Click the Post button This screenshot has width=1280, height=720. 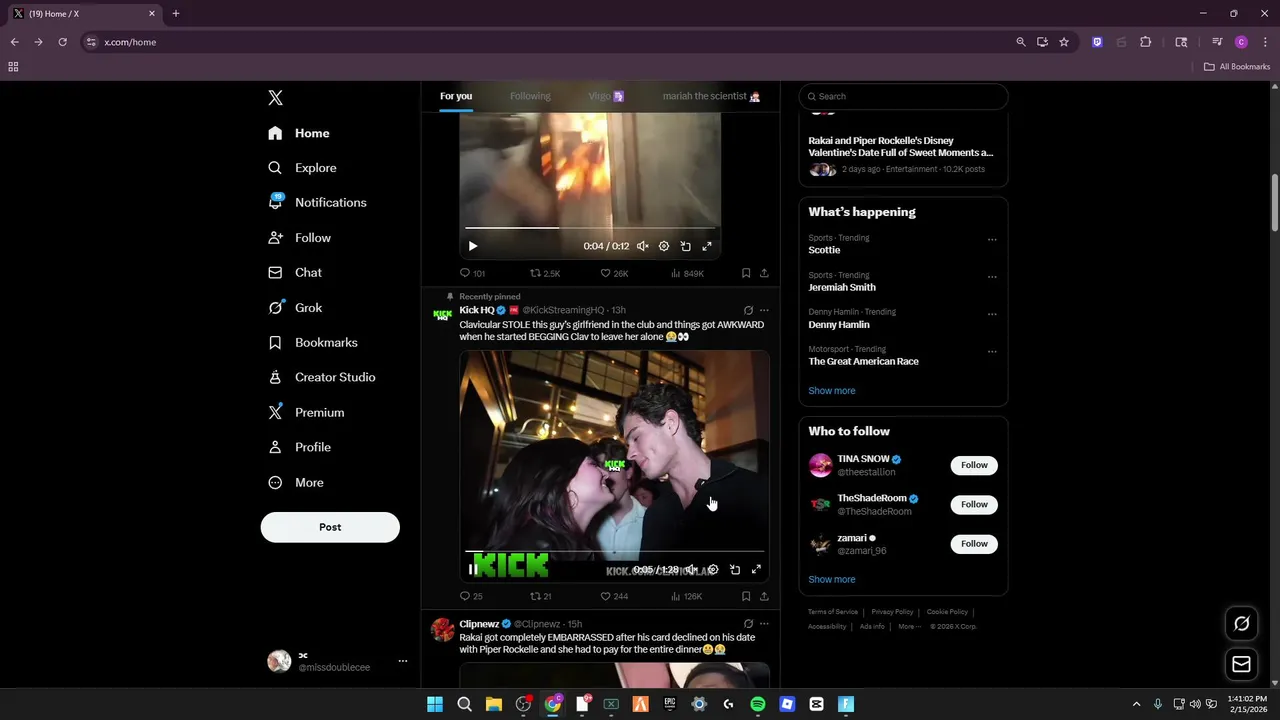(330, 527)
